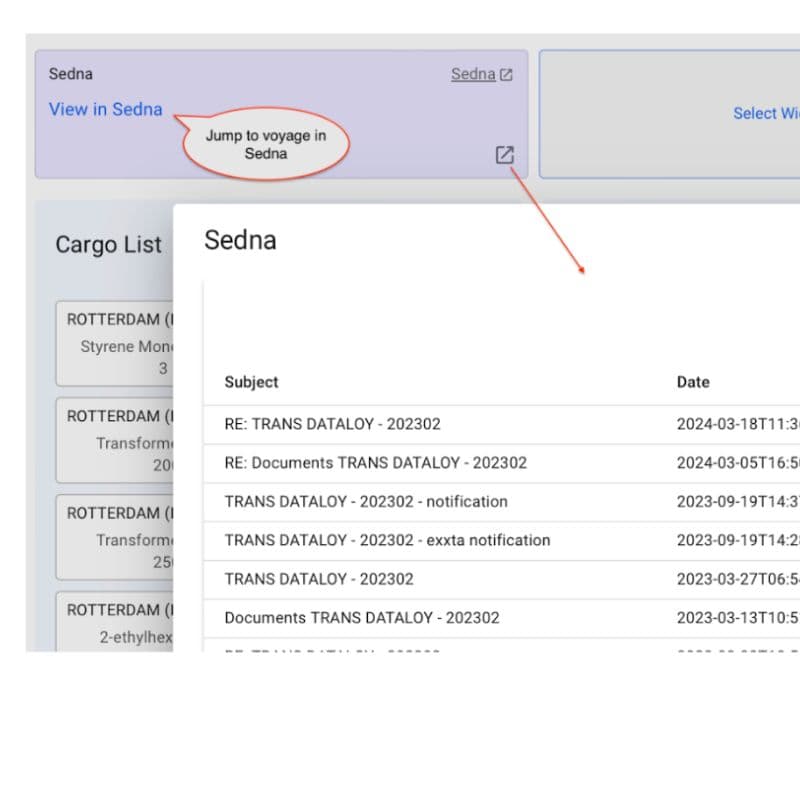Click the 'Cargo List' heading
The height and width of the screenshot is (800, 800).
(x=109, y=245)
